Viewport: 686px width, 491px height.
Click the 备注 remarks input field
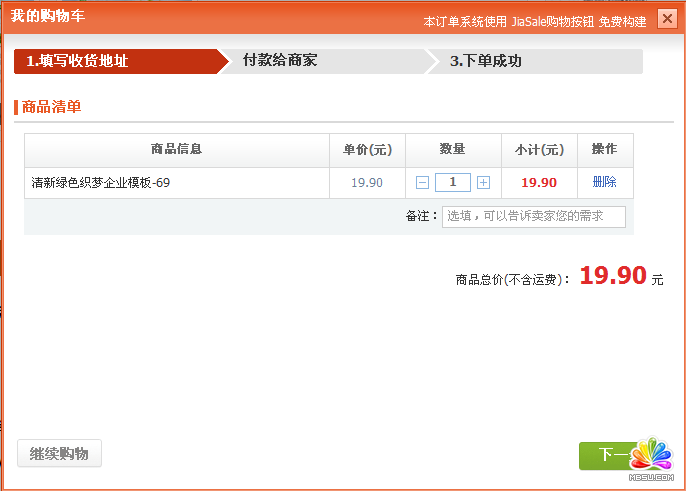[533, 216]
